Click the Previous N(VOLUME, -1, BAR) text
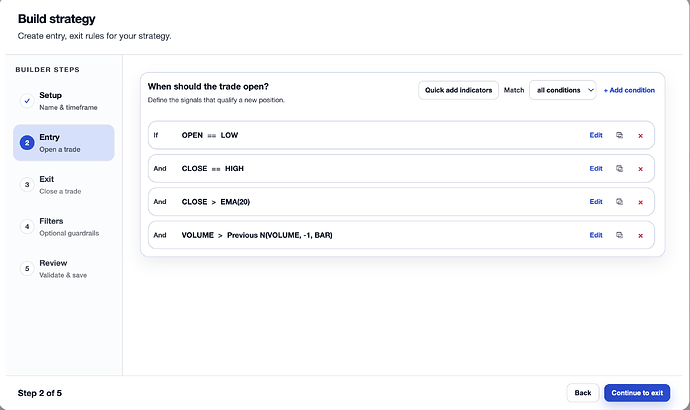 279,235
